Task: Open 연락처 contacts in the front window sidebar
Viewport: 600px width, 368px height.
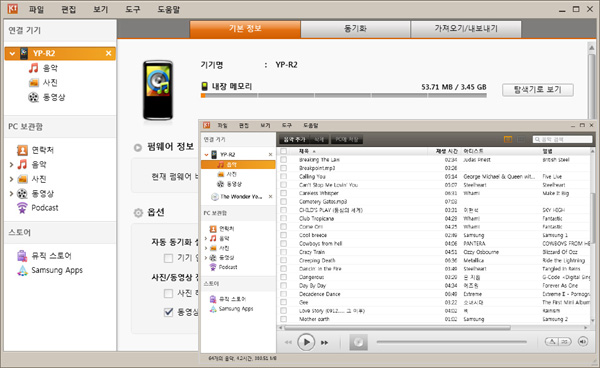Action: [x=222, y=229]
